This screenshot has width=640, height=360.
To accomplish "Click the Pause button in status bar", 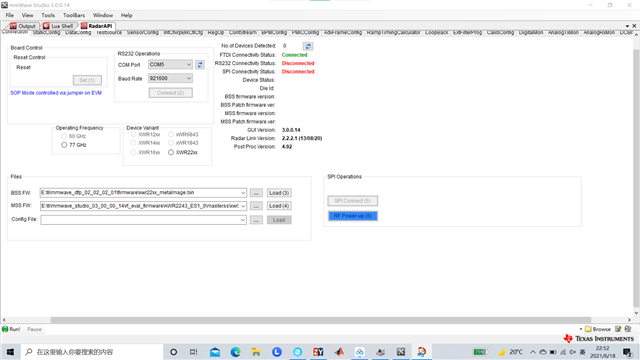I will (x=34, y=329).
